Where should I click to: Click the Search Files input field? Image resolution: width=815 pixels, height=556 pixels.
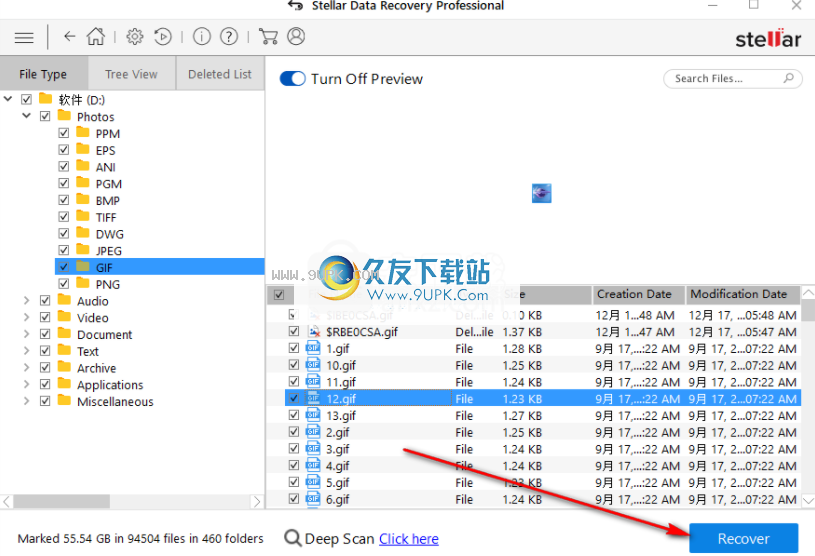pos(733,78)
